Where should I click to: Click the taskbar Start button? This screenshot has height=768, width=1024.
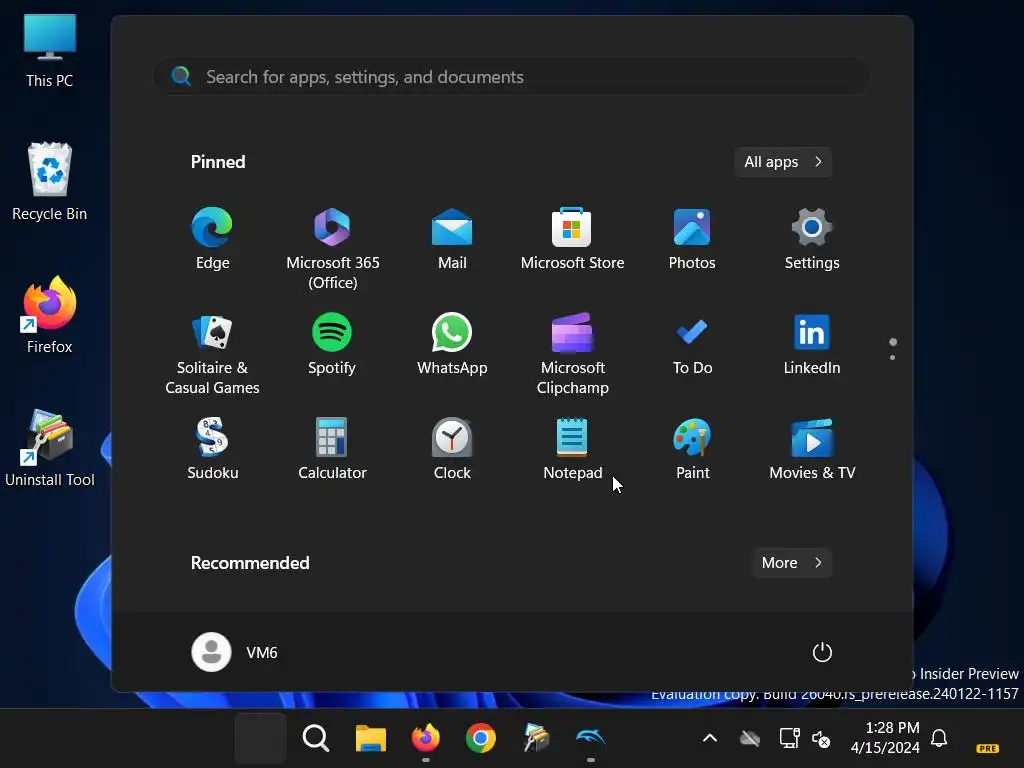(260, 738)
